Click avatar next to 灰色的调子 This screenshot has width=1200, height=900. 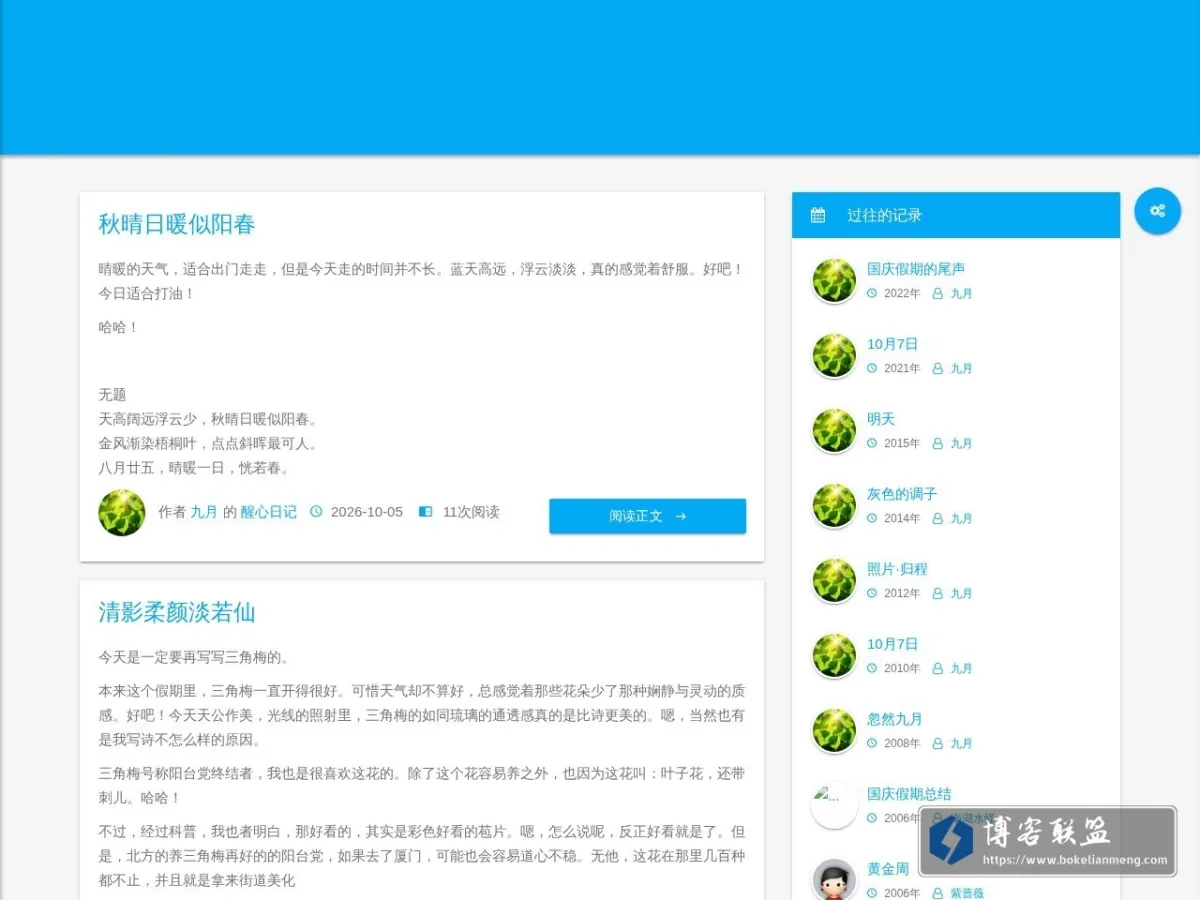click(x=834, y=506)
